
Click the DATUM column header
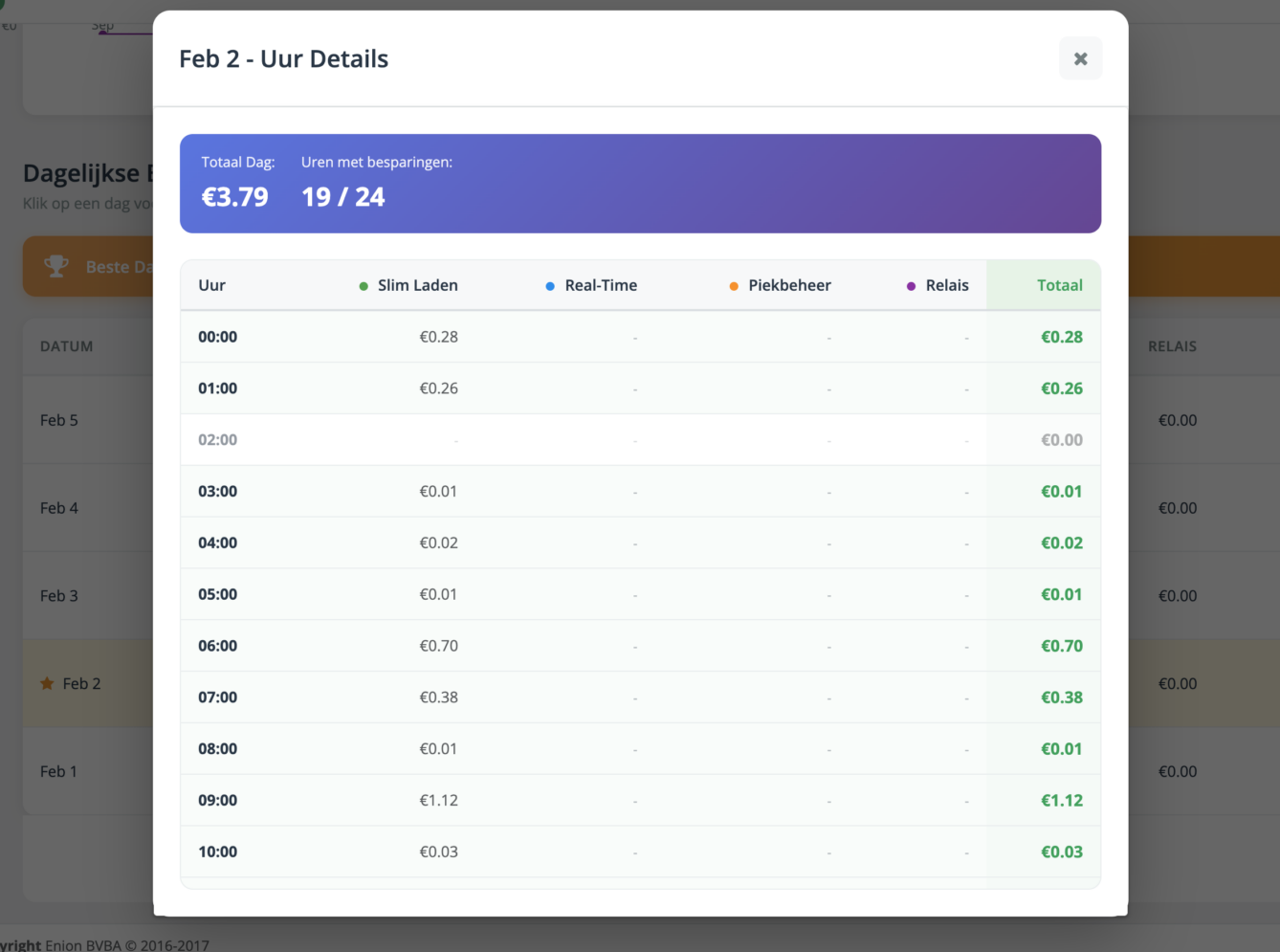click(67, 346)
